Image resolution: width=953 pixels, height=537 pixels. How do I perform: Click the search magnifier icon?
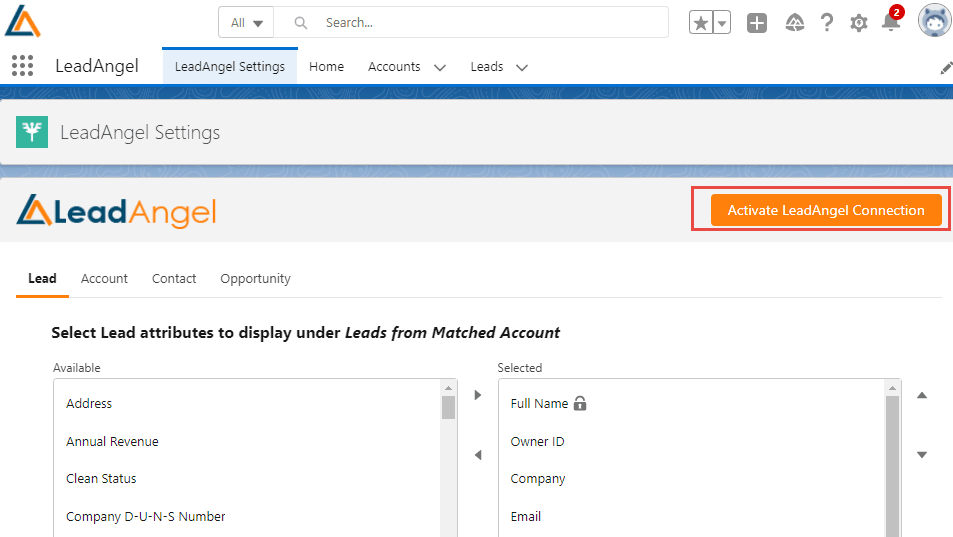point(300,23)
